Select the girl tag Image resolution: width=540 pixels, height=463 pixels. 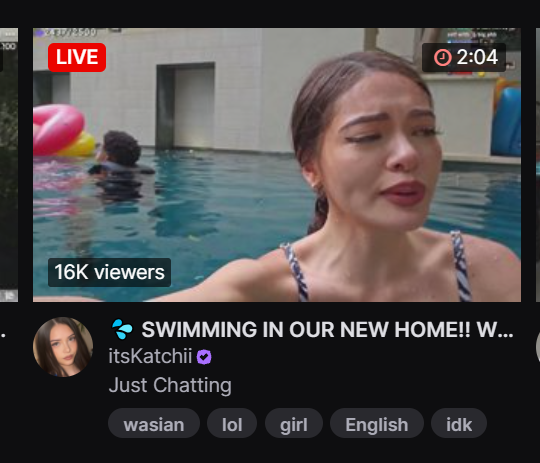click(x=294, y=423)
